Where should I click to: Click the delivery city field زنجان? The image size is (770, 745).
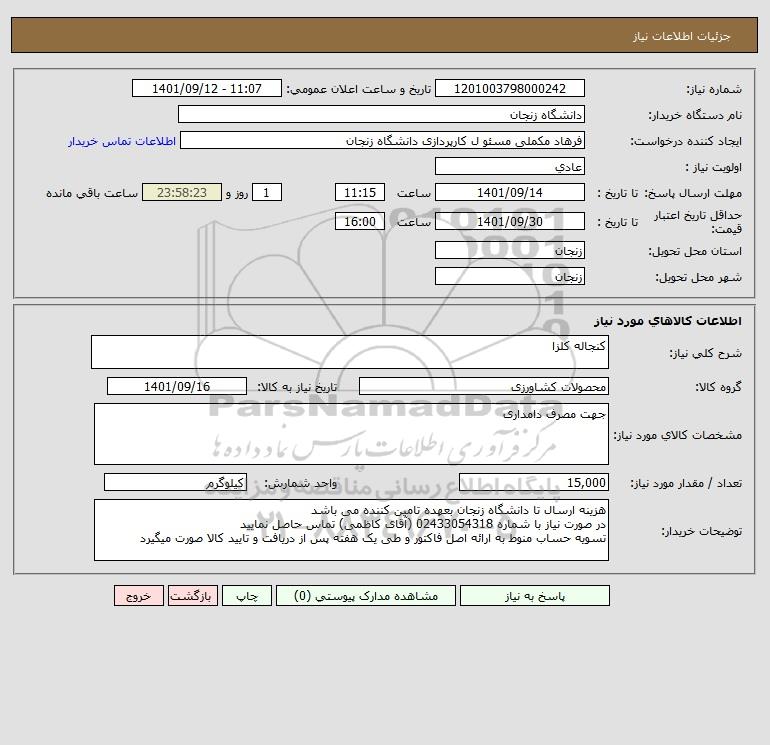pos(510,276)
